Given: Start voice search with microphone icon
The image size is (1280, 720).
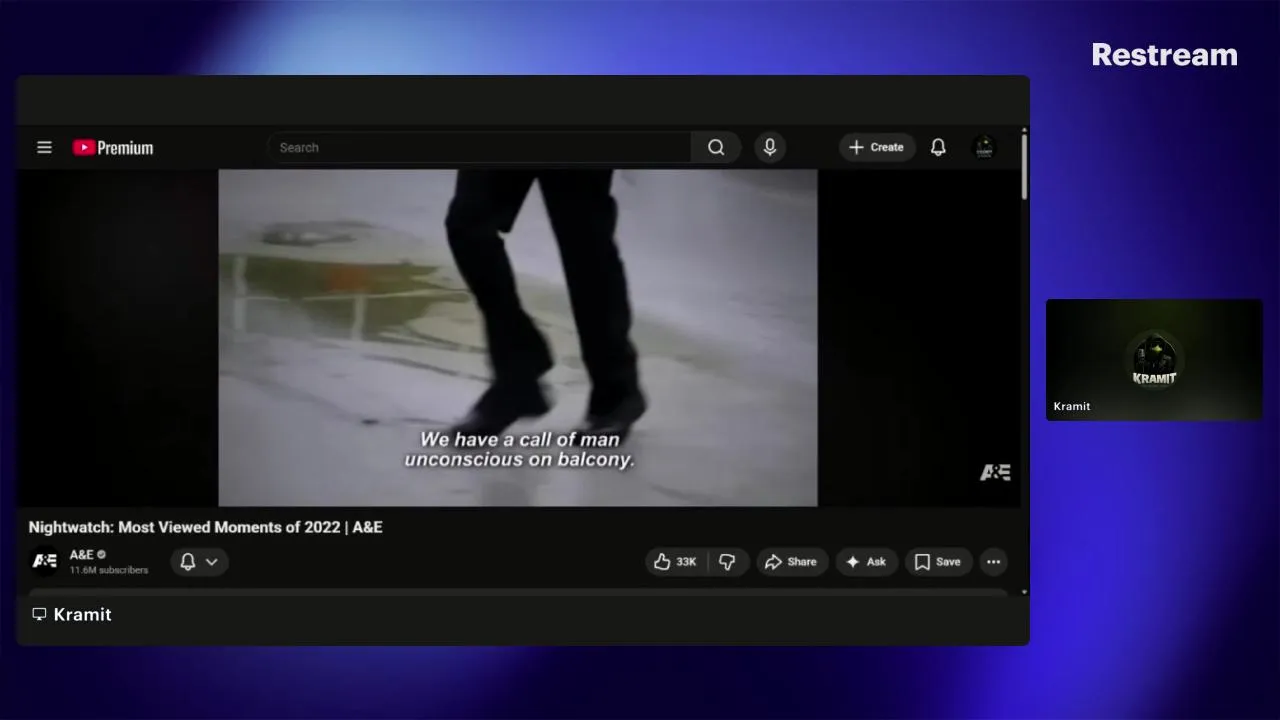Looking at the screenshot, I should (x=770, y=147).
